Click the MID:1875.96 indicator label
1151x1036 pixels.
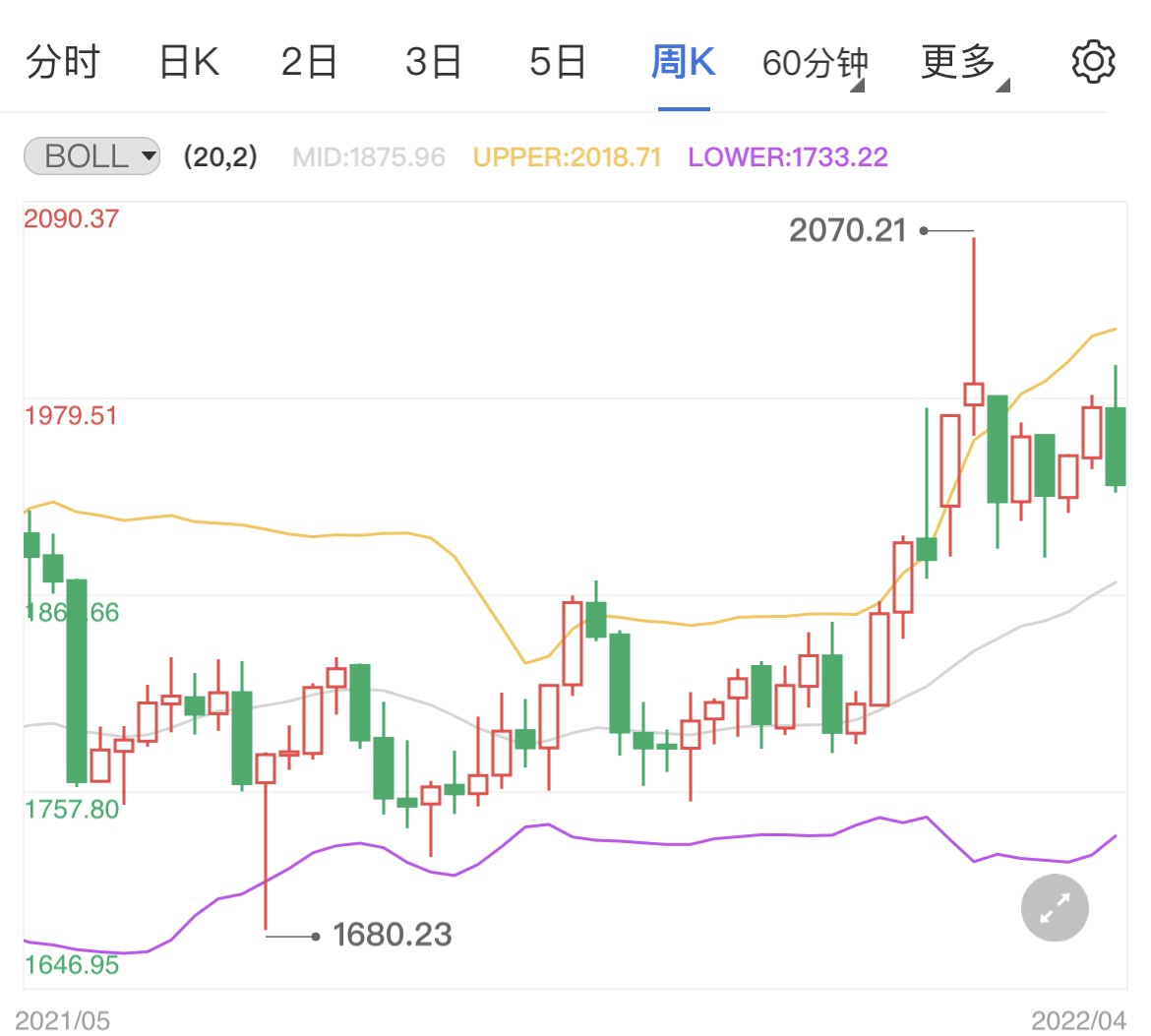tap(369, 157)
